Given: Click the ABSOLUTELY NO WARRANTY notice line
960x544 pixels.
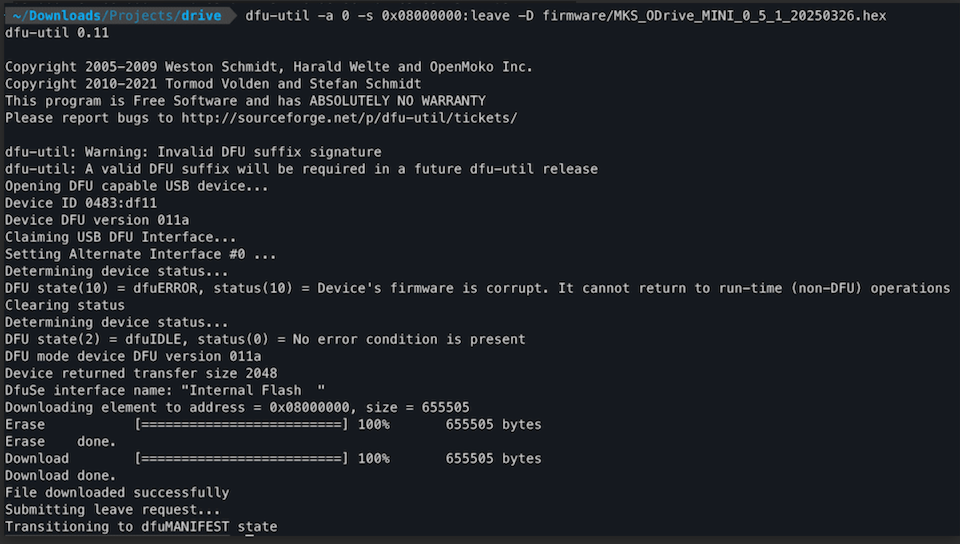Looking at the screenshot, I should point(245,101).
